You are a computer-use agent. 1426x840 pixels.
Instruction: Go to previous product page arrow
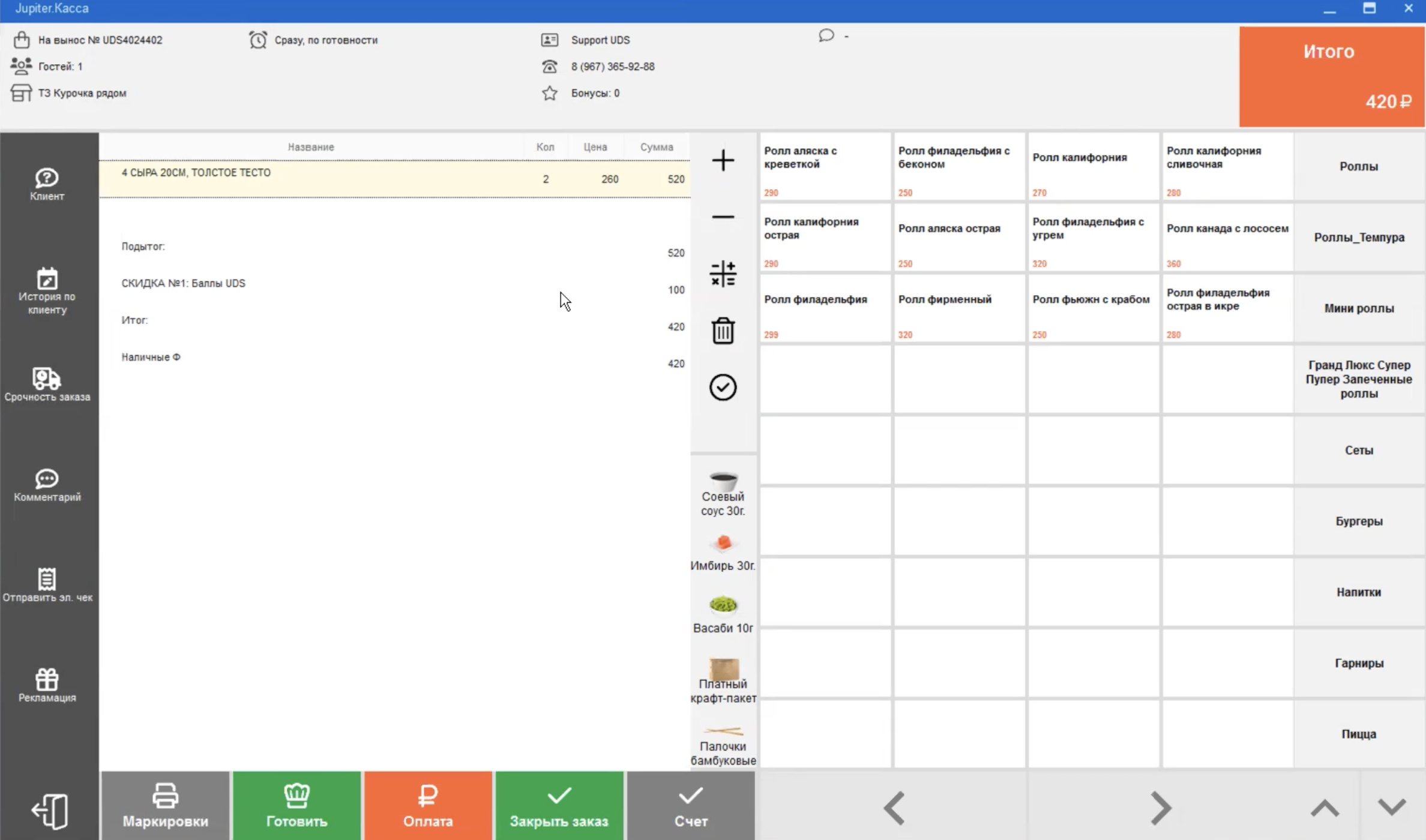click(894, 808)
